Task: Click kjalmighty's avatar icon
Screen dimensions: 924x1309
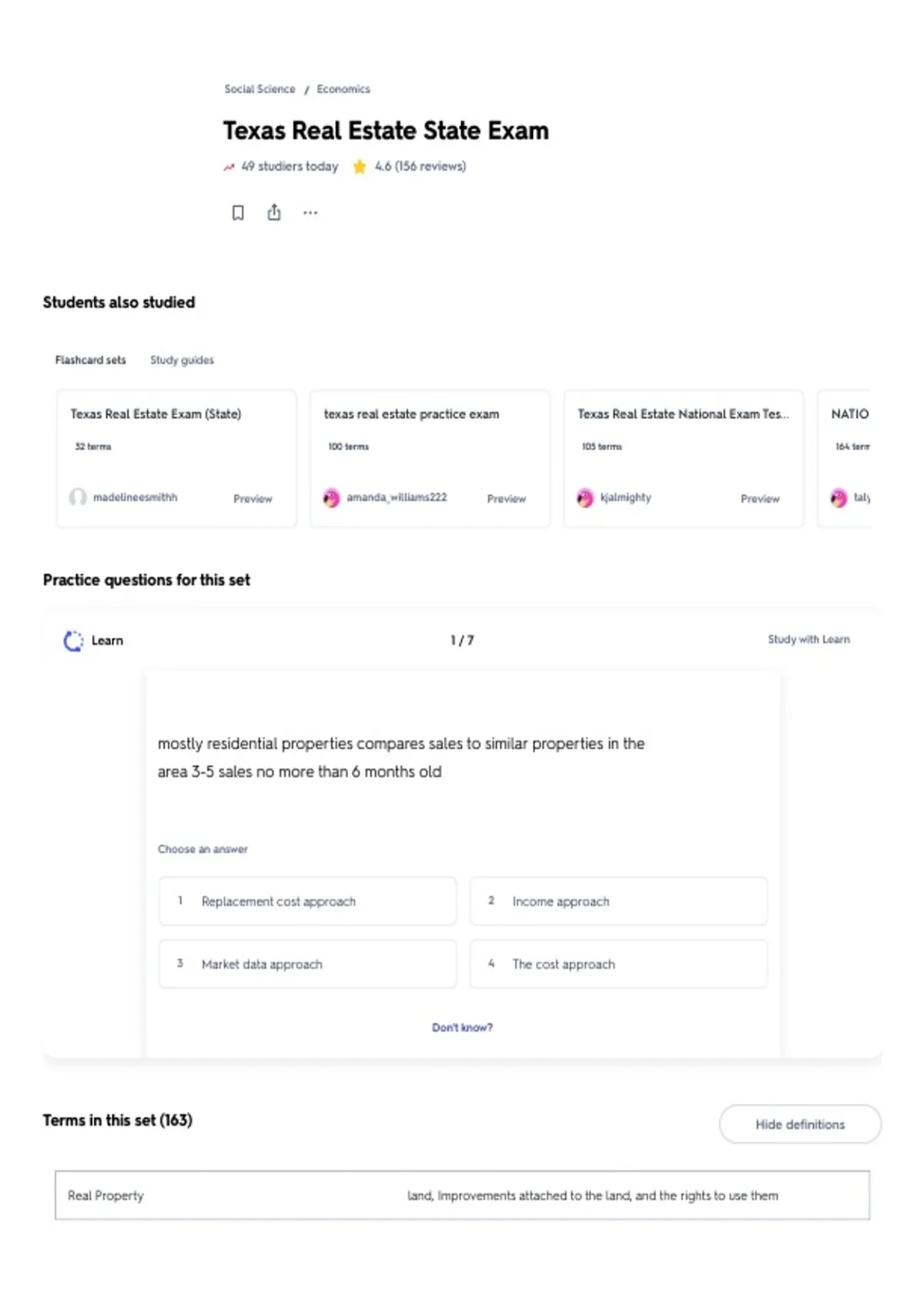Action: pyautogui.click(x=585, y=497)
